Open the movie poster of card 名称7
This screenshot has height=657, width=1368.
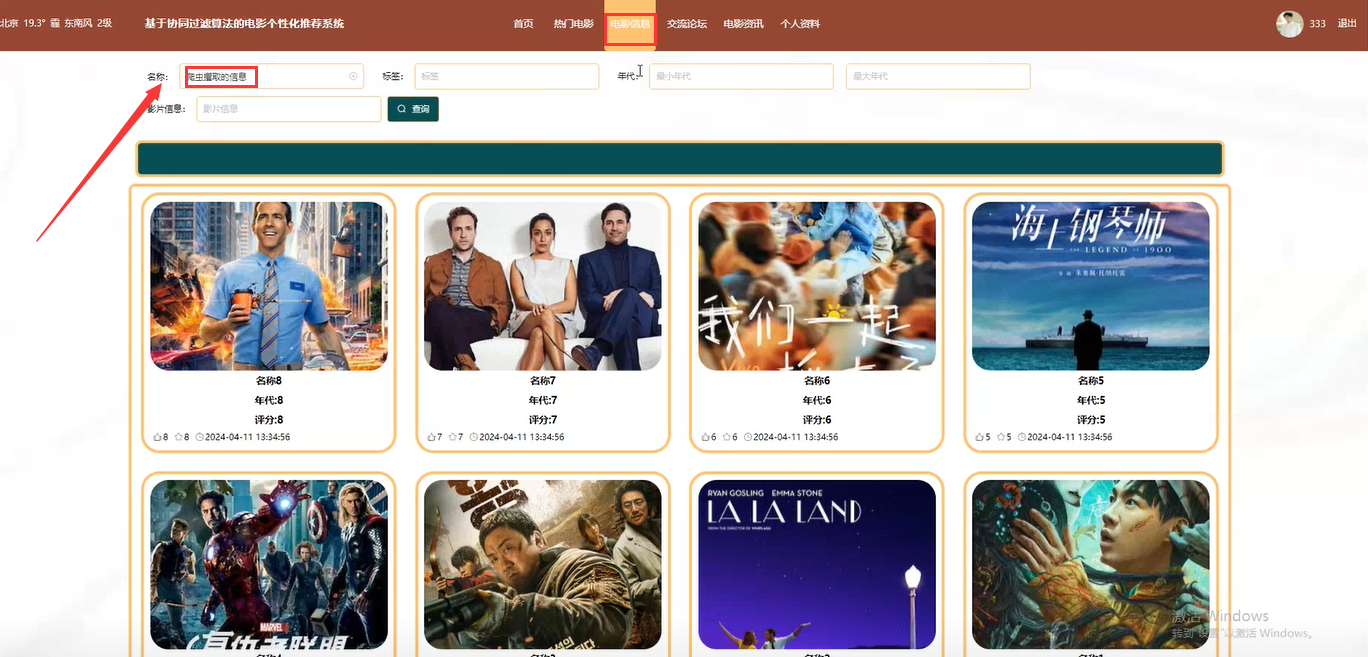tap(543, 286)
